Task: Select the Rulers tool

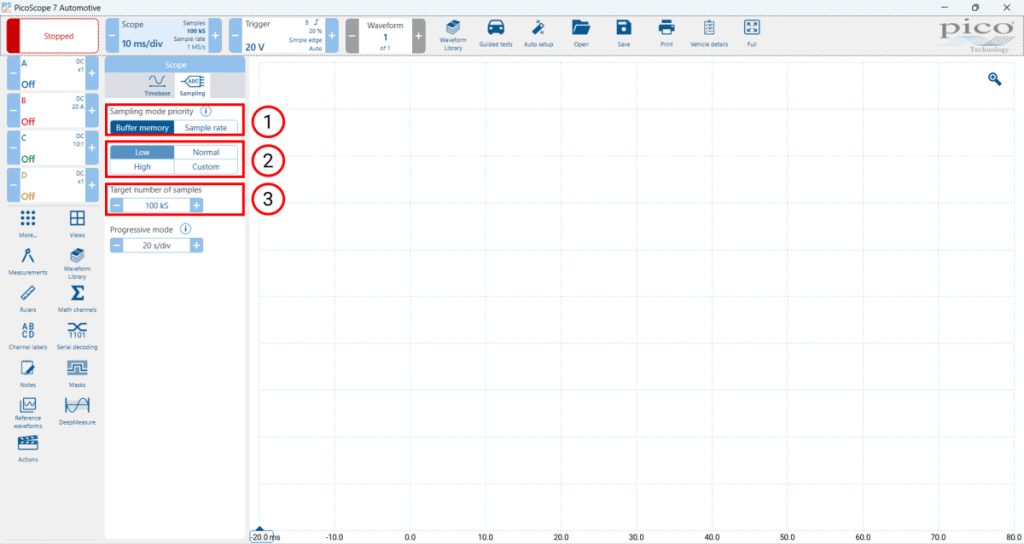Action: click(27, 298)
